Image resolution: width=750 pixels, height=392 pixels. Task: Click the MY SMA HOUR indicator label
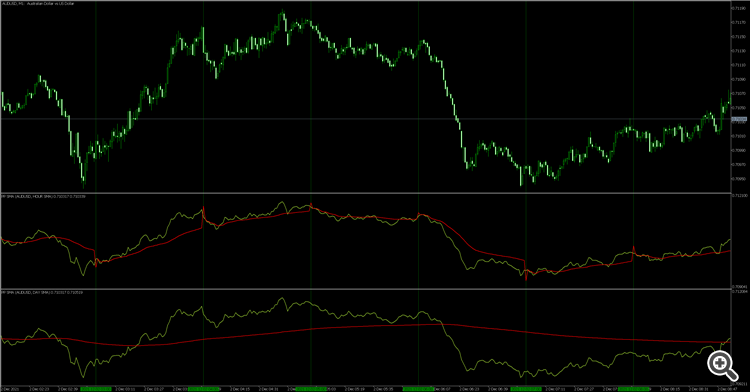click(43, 196)
